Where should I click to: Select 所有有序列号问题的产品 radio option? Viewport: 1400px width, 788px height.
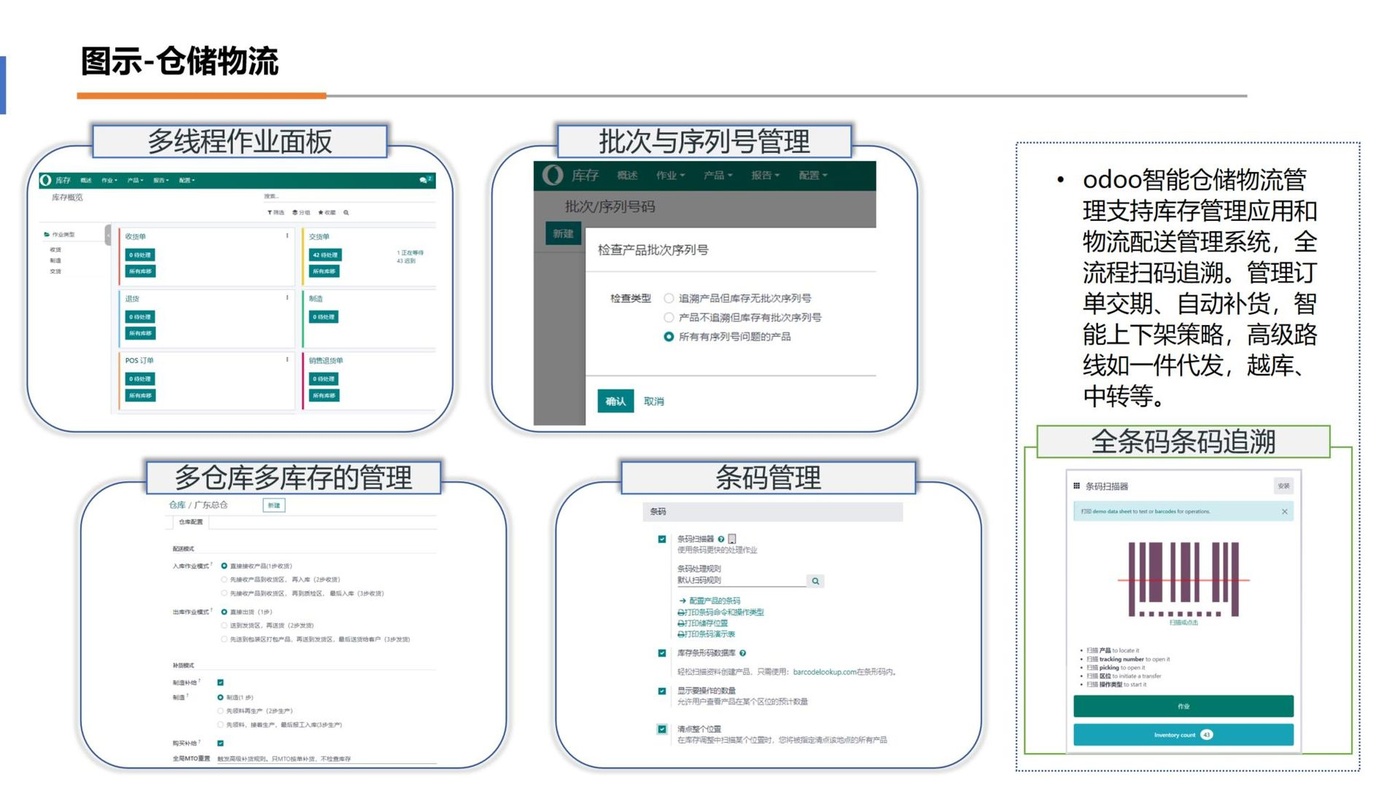[x=669, y=337]
